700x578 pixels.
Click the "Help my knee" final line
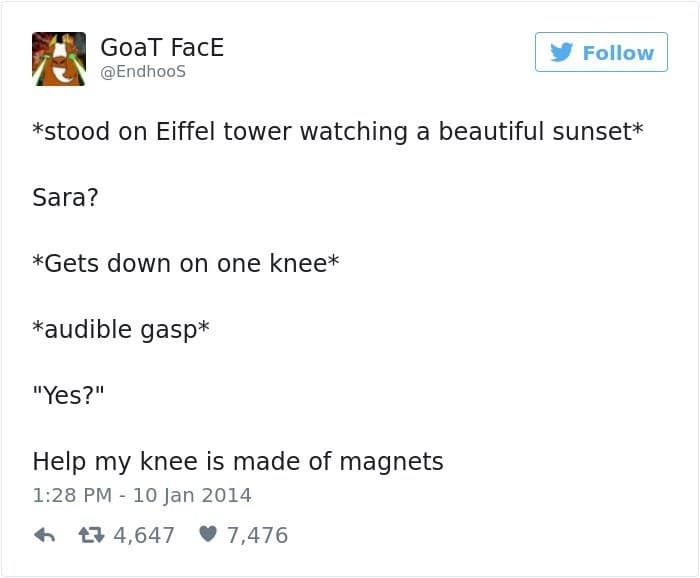(238, 461)
